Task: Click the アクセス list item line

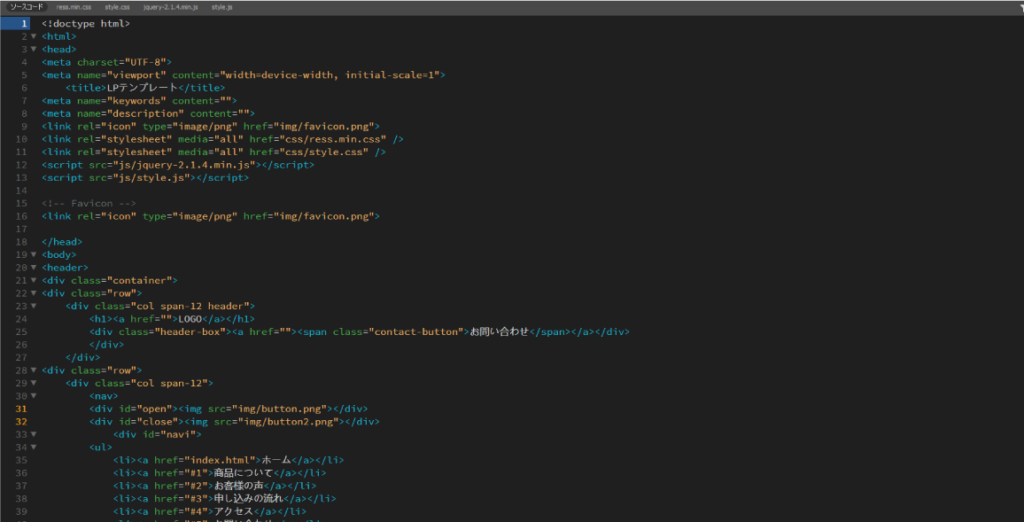Action: tap(209, 511)
